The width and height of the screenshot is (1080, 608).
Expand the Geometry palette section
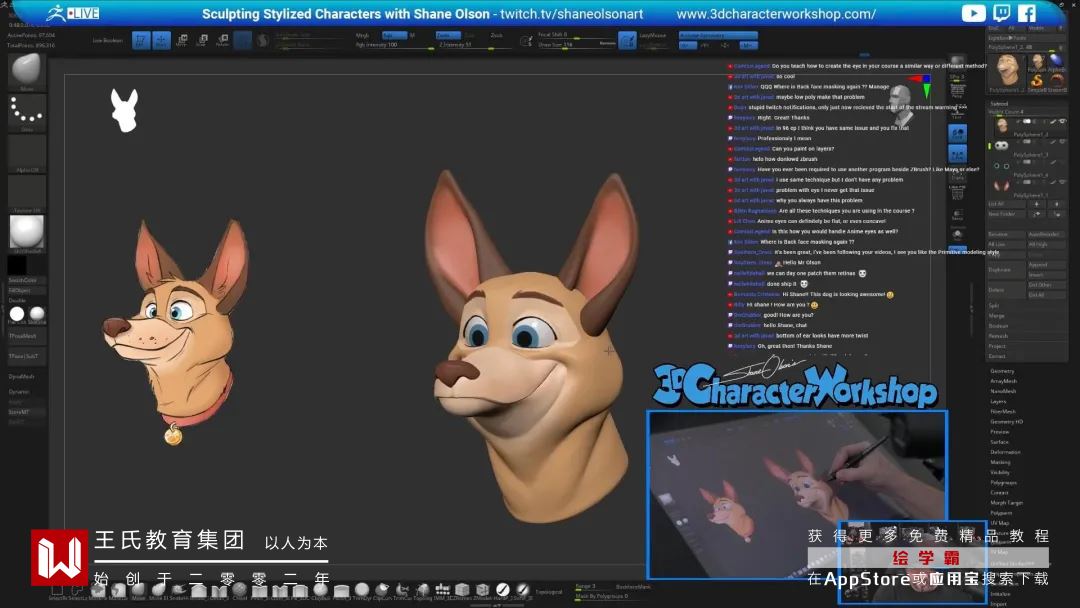(1002, 371)
